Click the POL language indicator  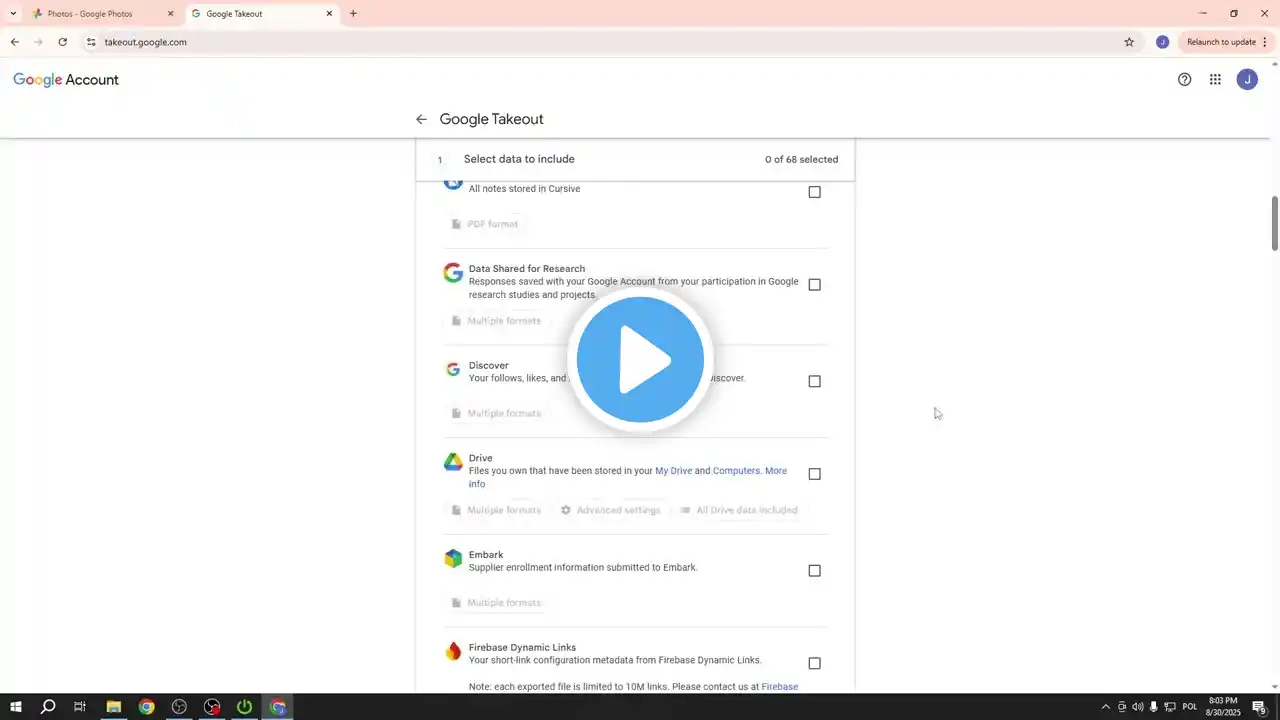coord(1190,707)
